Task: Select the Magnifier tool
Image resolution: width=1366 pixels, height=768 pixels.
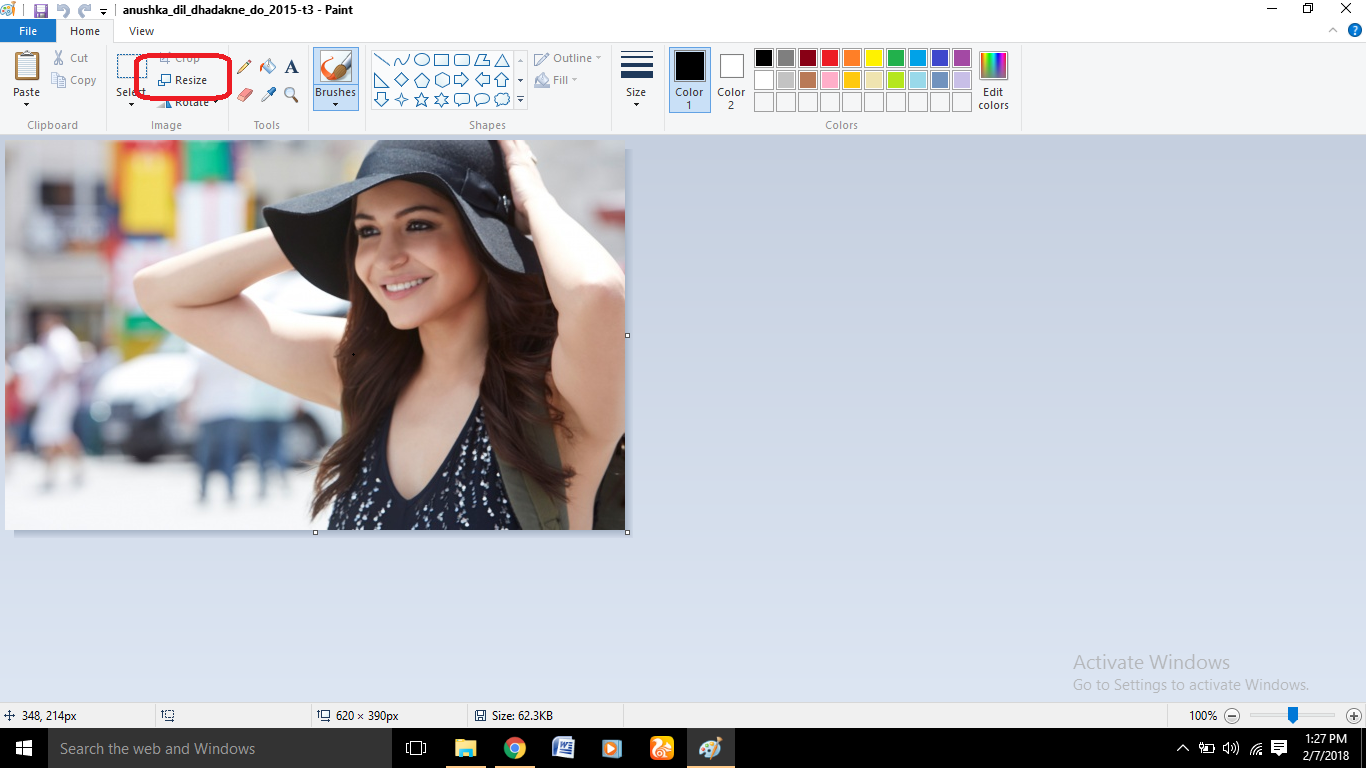Action: click(290, 95)
